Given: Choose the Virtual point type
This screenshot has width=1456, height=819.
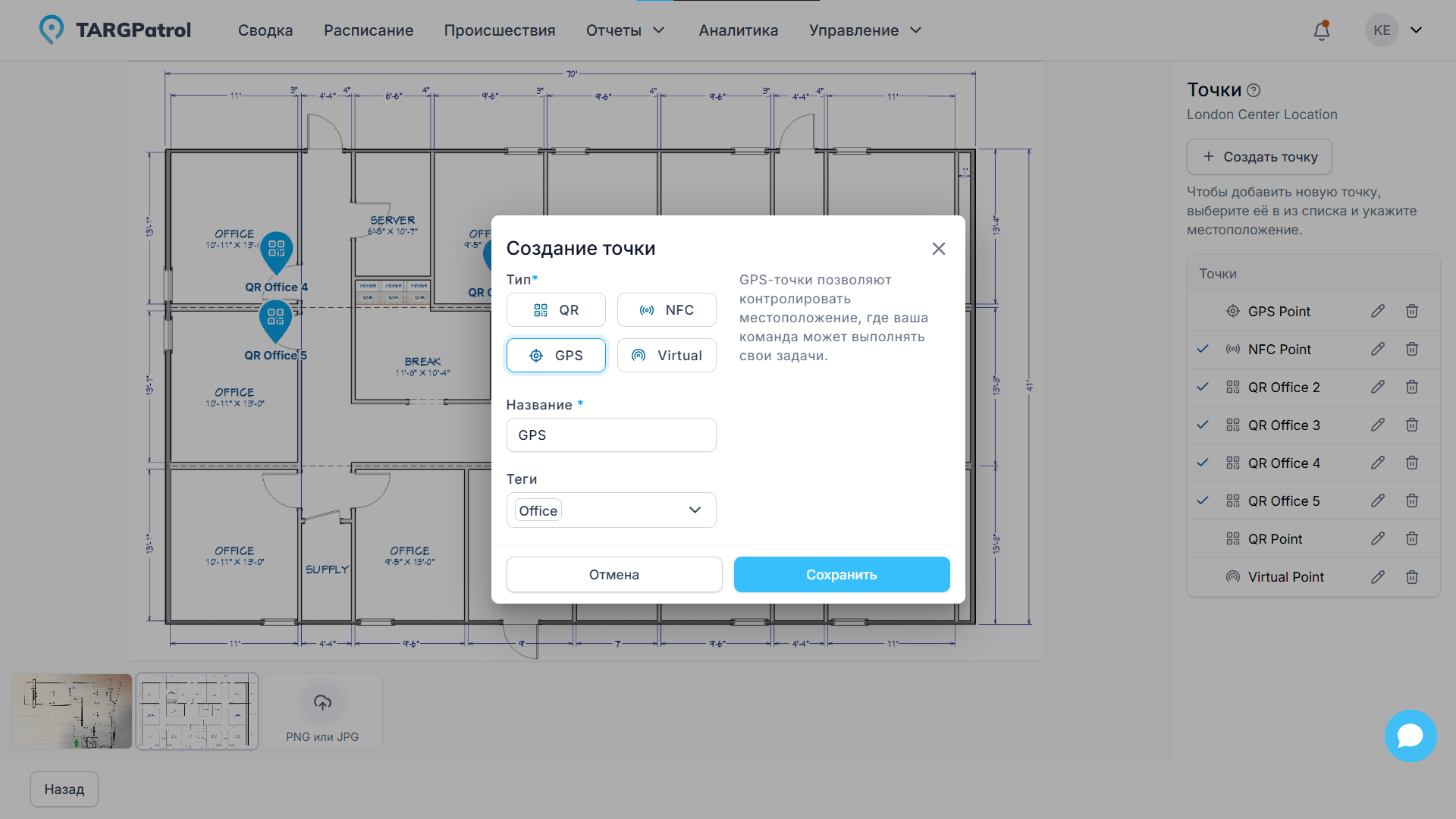Looking at the screenshot, I should point(667,355).
